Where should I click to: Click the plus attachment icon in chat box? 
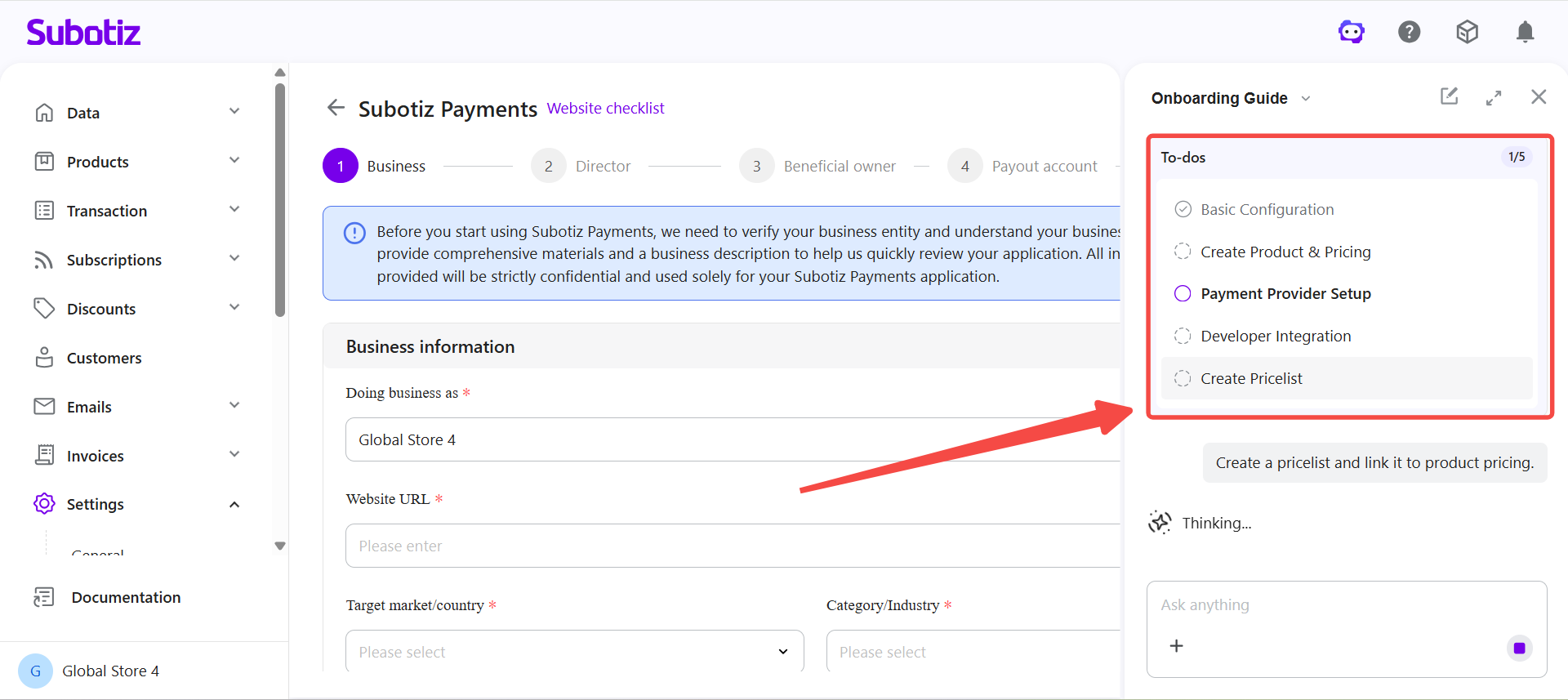click(1176, 646)
